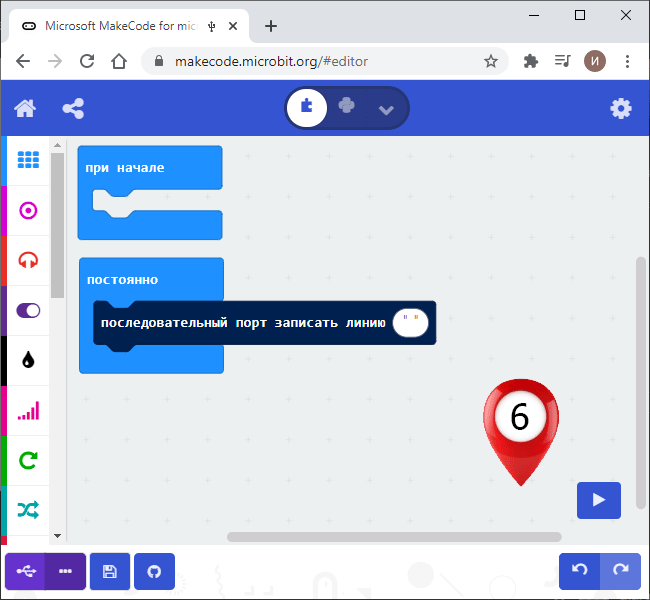Open the Loops category
This screenshot has width=650, height=600.
(28, 461)
